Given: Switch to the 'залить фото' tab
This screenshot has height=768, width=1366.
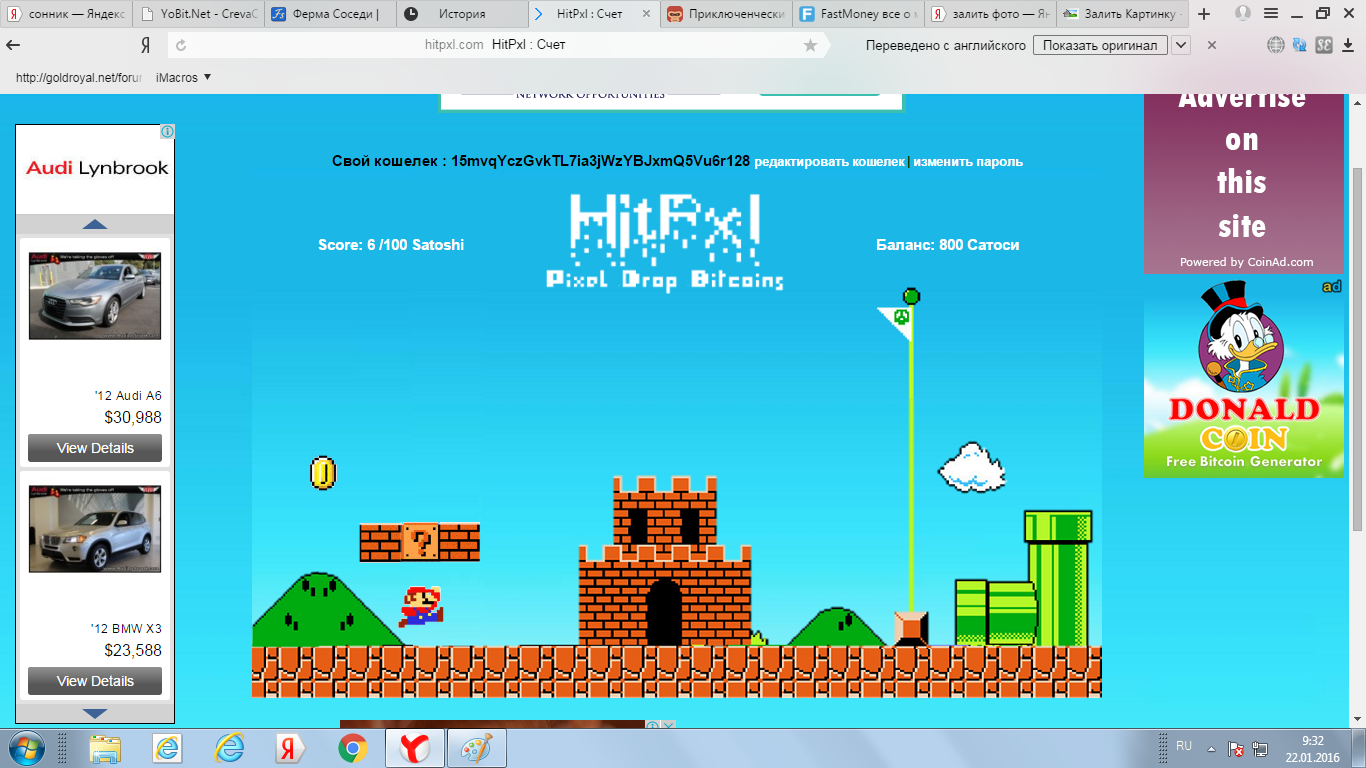Looking at the screenshot, I should pyautogui.click(x=990, y=14).
